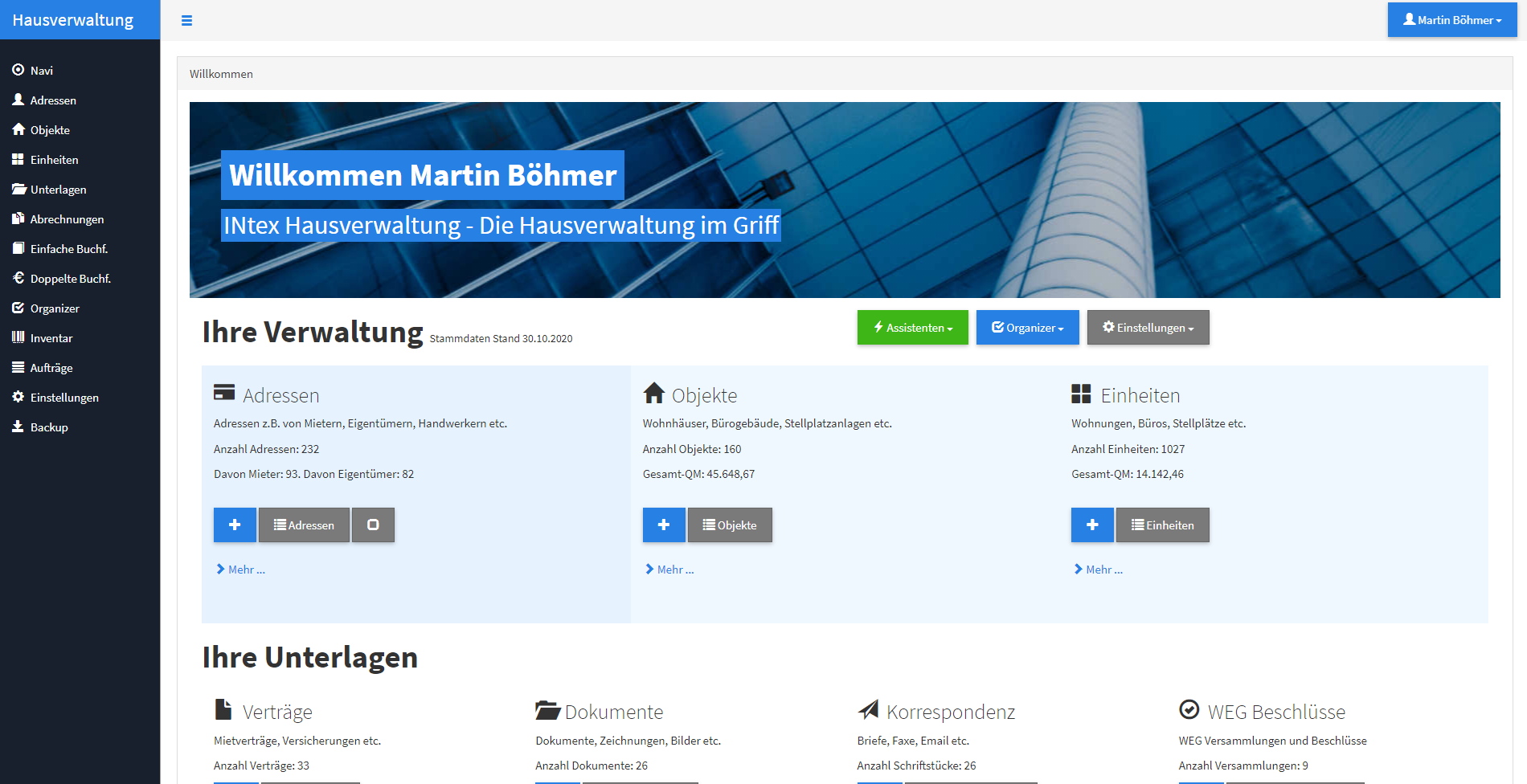
Task: Open the Adressen list button
Action: (x=304, y=525)
